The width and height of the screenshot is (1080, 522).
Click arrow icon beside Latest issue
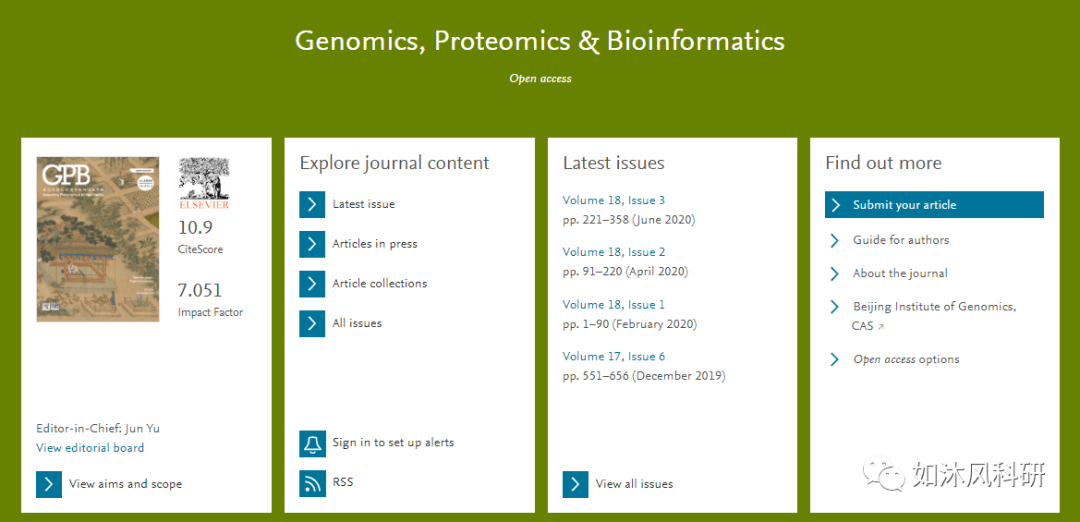click(x=312, y=205)
